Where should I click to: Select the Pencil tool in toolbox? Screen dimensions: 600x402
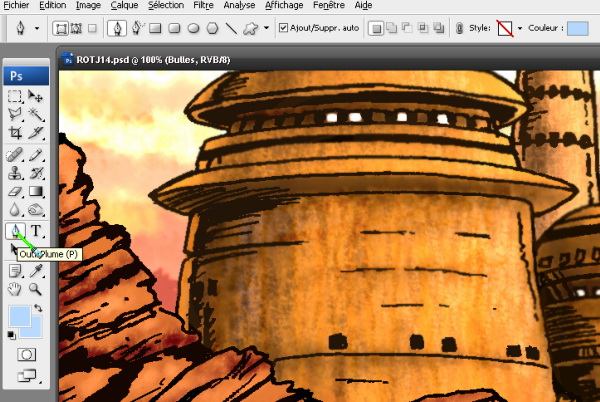click(x=36, y=155)
